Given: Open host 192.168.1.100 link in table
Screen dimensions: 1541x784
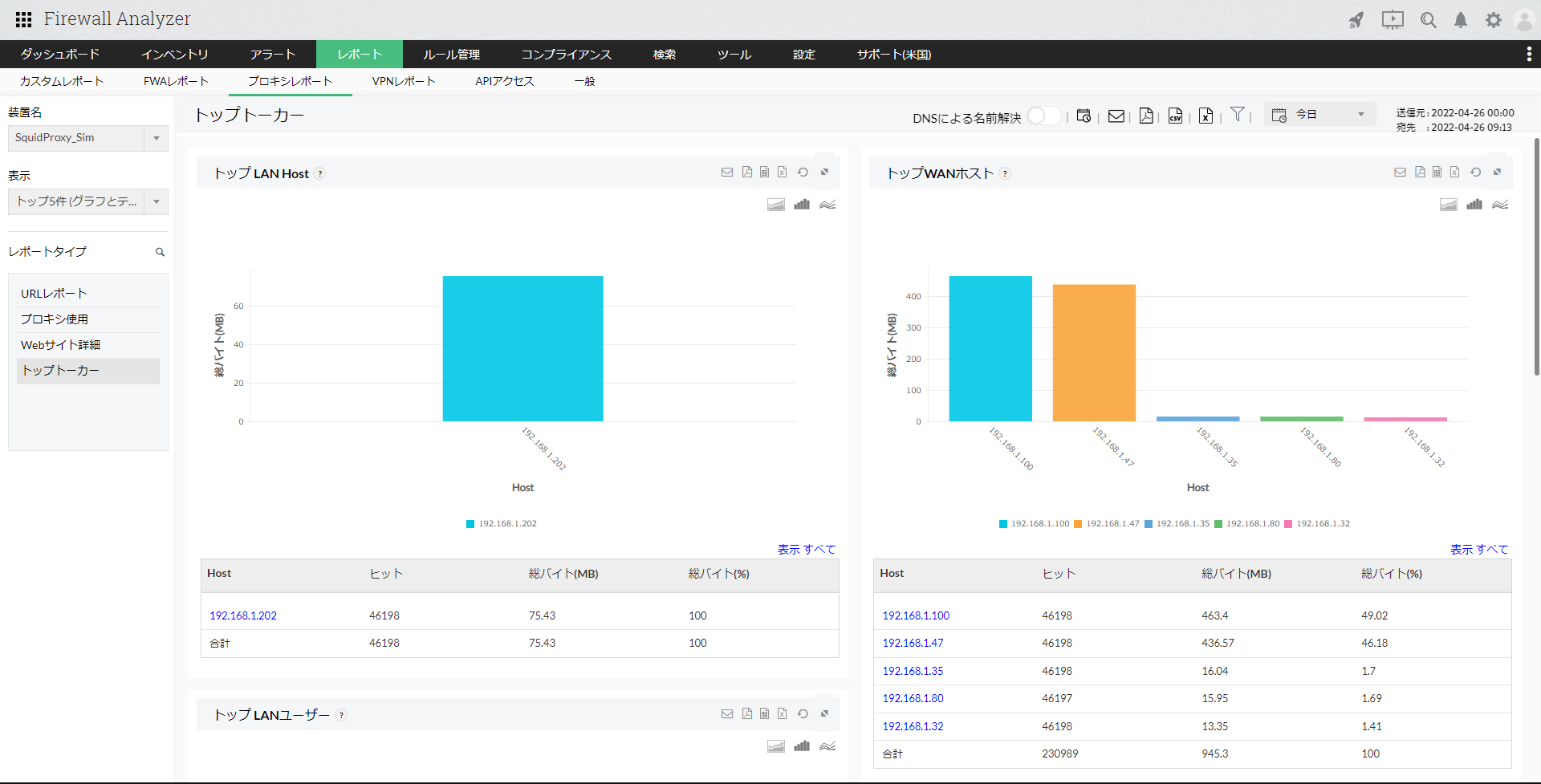Looking at the screenshot, I should click(916, 615).
